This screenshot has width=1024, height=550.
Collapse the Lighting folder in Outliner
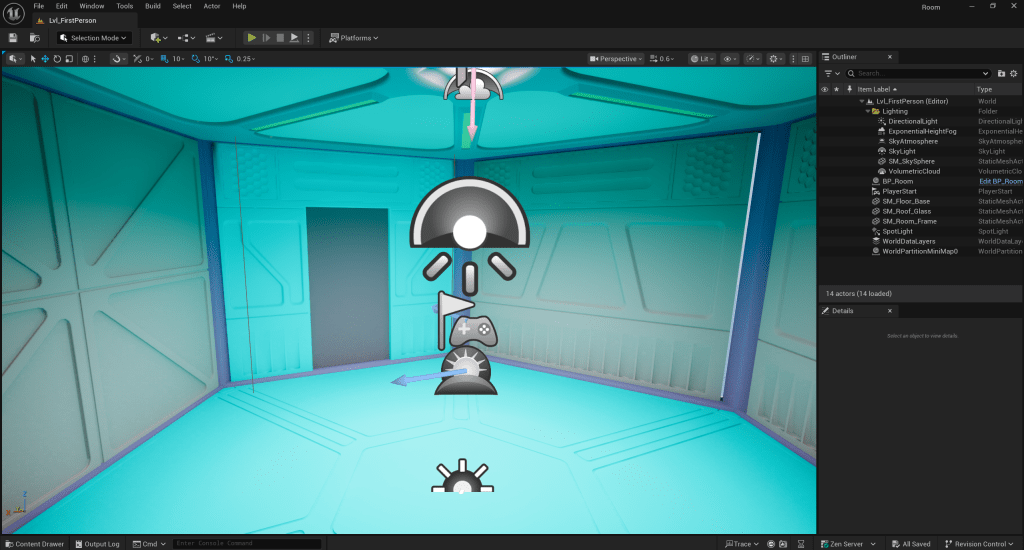pyautogui.click(x=868, y=111)
